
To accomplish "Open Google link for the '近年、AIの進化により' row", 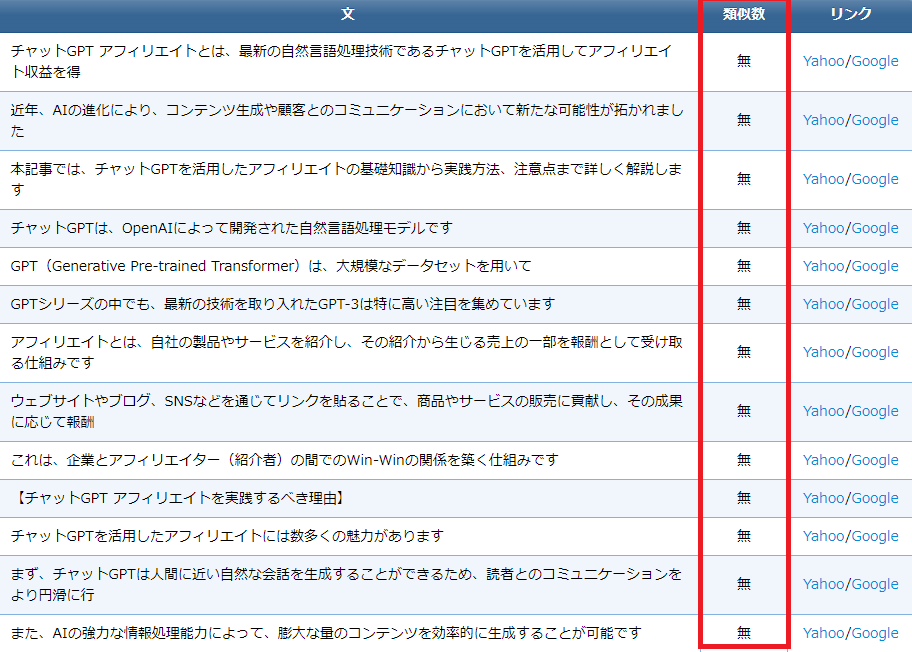I will click(x=875, y=120).
